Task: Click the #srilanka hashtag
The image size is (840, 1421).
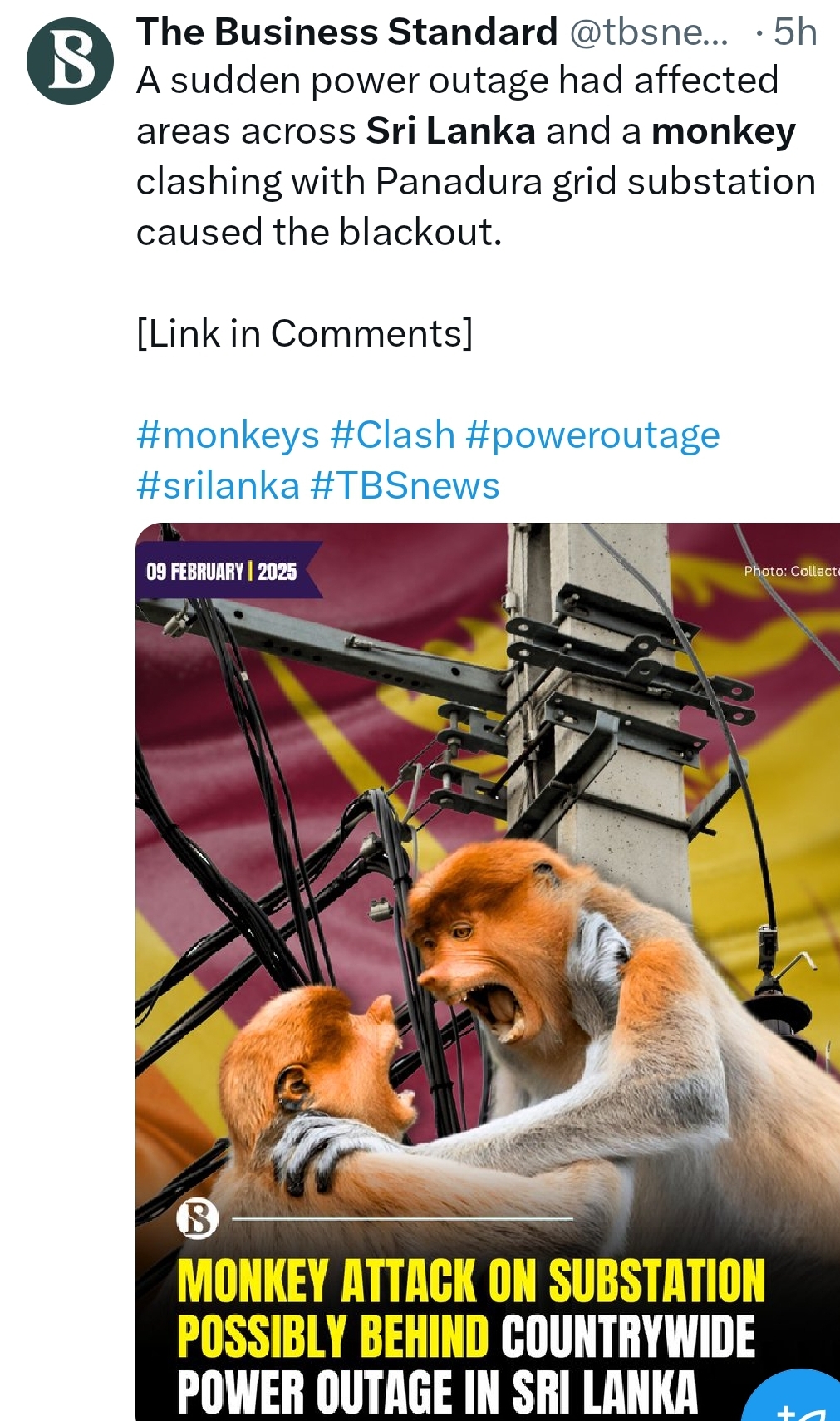Action: pos(218,485)
